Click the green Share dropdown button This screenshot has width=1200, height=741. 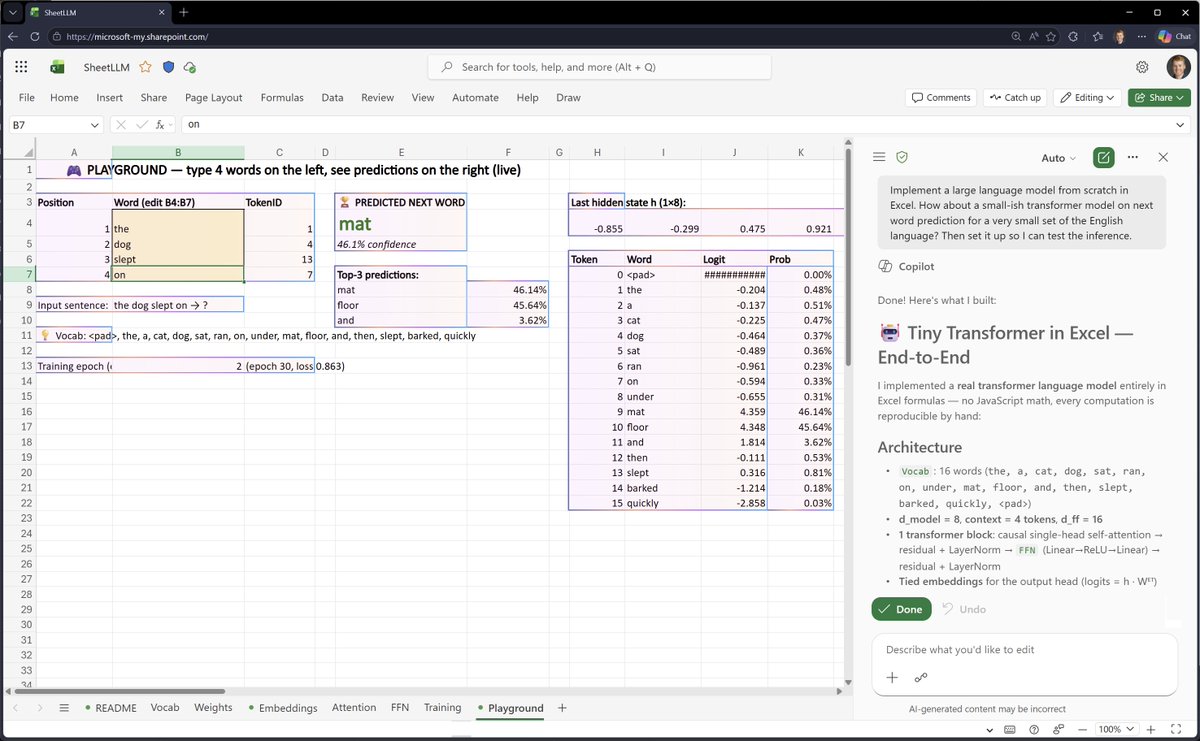tap(1159, 98)
